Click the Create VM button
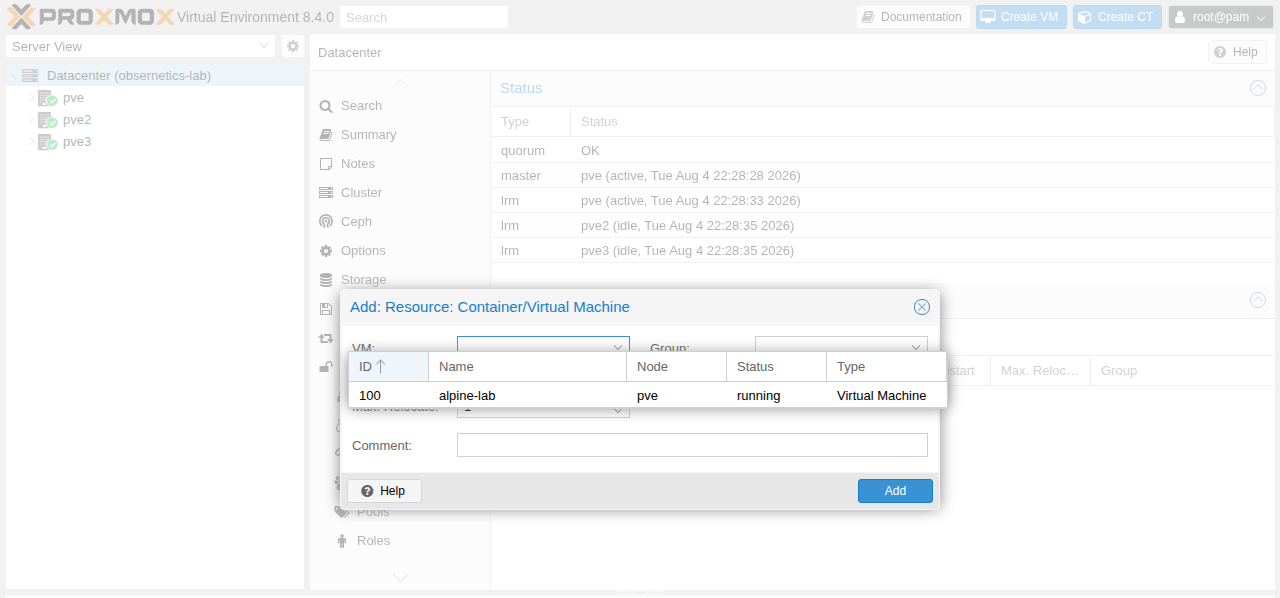The width and height of the screenshot is (1280, 598). point(1021,17)
